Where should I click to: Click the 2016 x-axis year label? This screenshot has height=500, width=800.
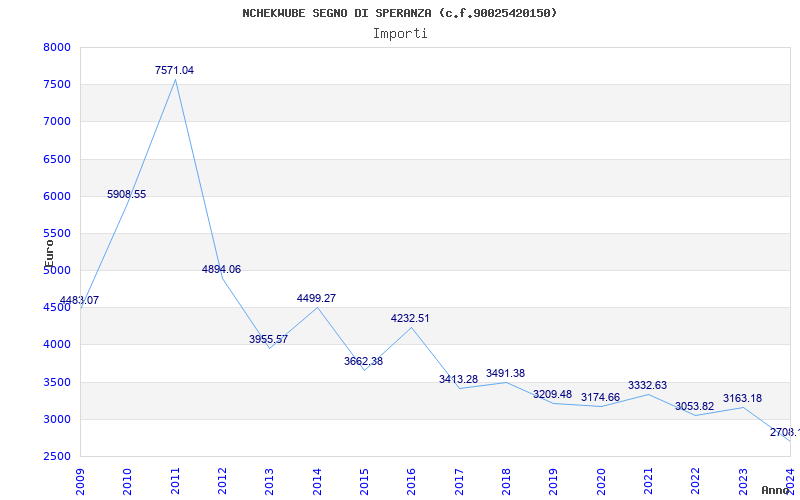pyautogui.click(x=412, y=482)
